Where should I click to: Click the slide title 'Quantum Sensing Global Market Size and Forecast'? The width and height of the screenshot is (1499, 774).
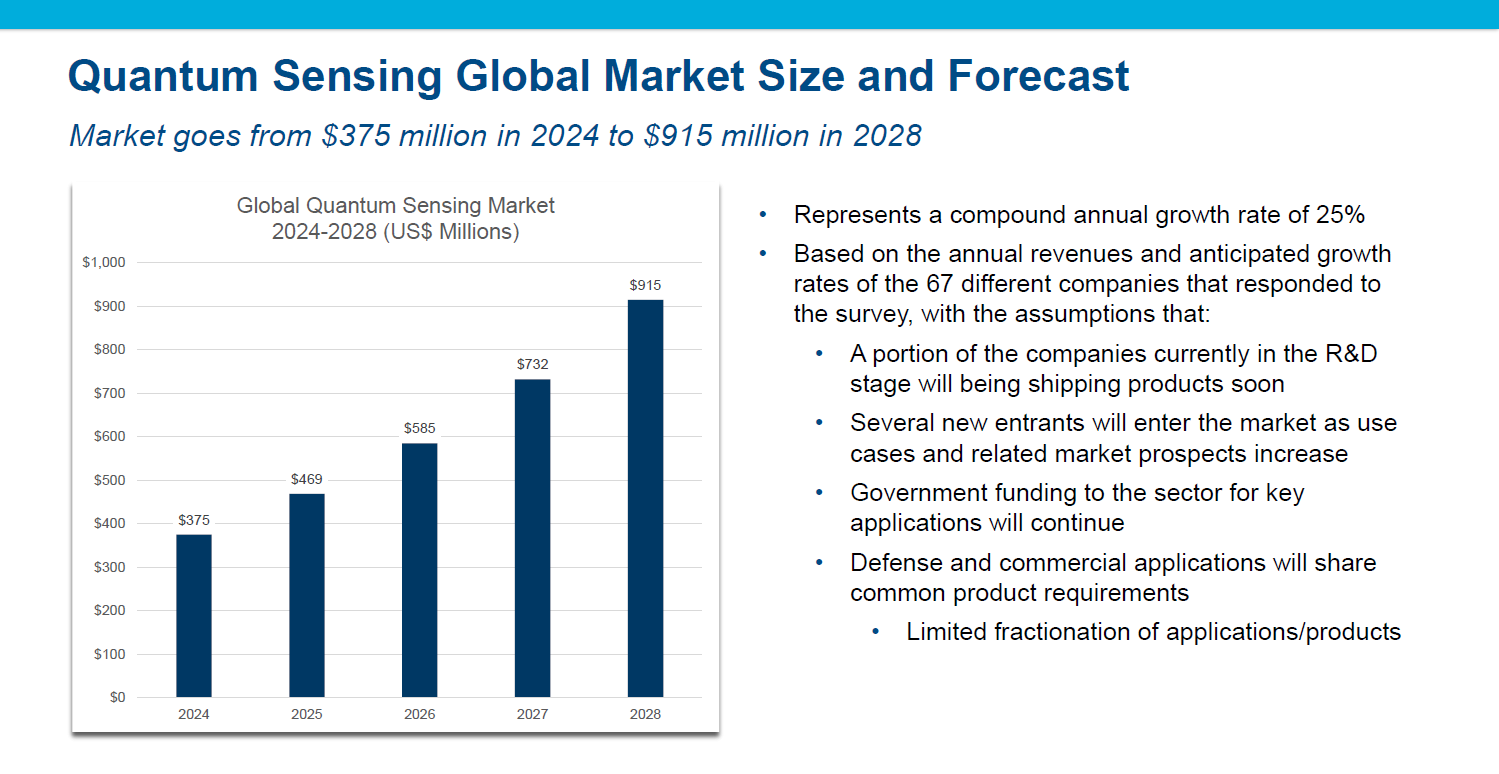[x=598, y=77]
